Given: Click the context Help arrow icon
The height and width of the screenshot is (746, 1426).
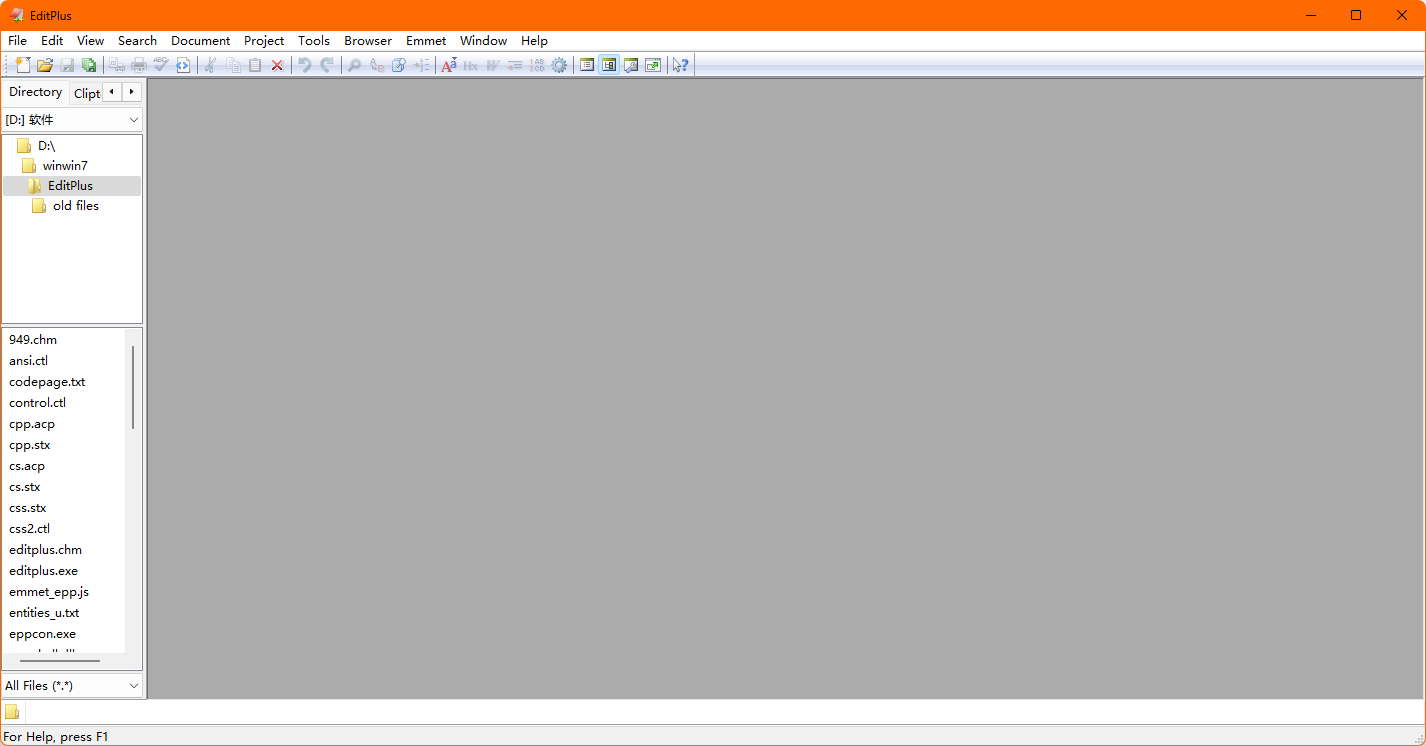Looking at the screenshot, I should coord(680,65).
